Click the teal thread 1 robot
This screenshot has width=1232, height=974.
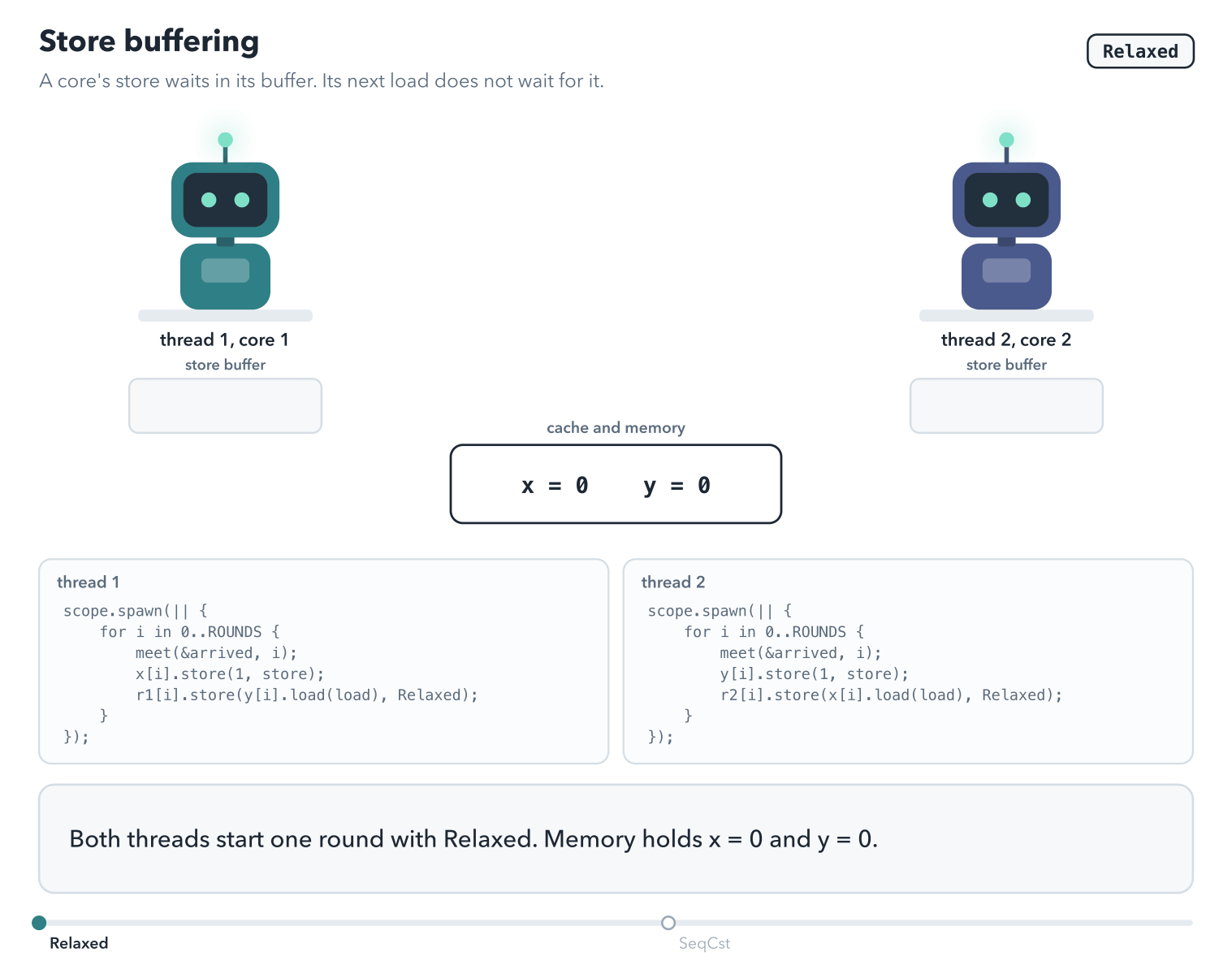225,222
